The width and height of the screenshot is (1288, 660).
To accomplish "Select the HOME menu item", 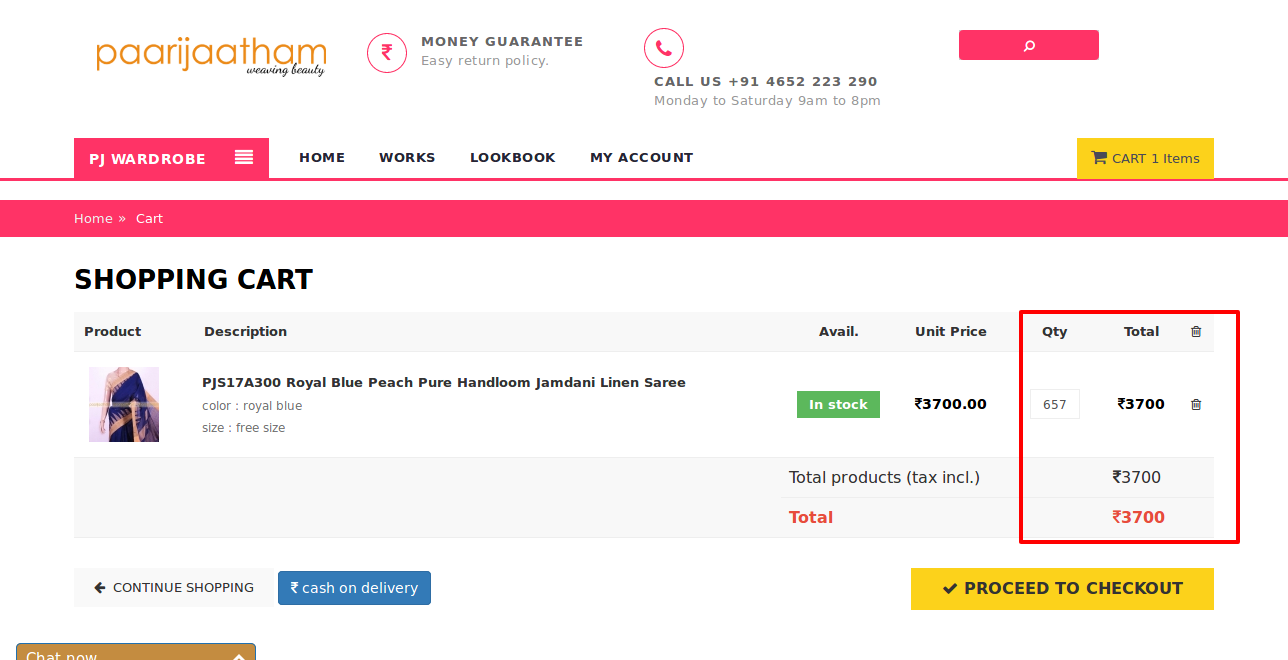I will (322, 157).
